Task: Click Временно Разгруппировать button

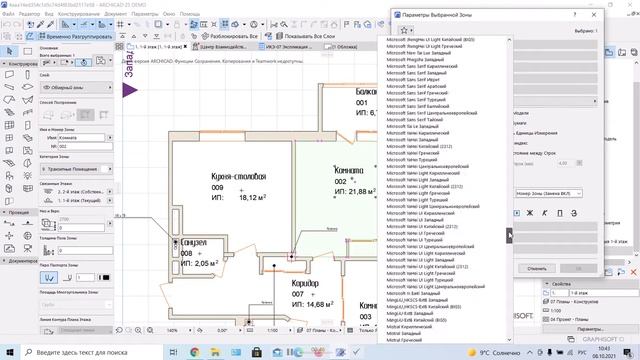Action: (x=76, y=36)
